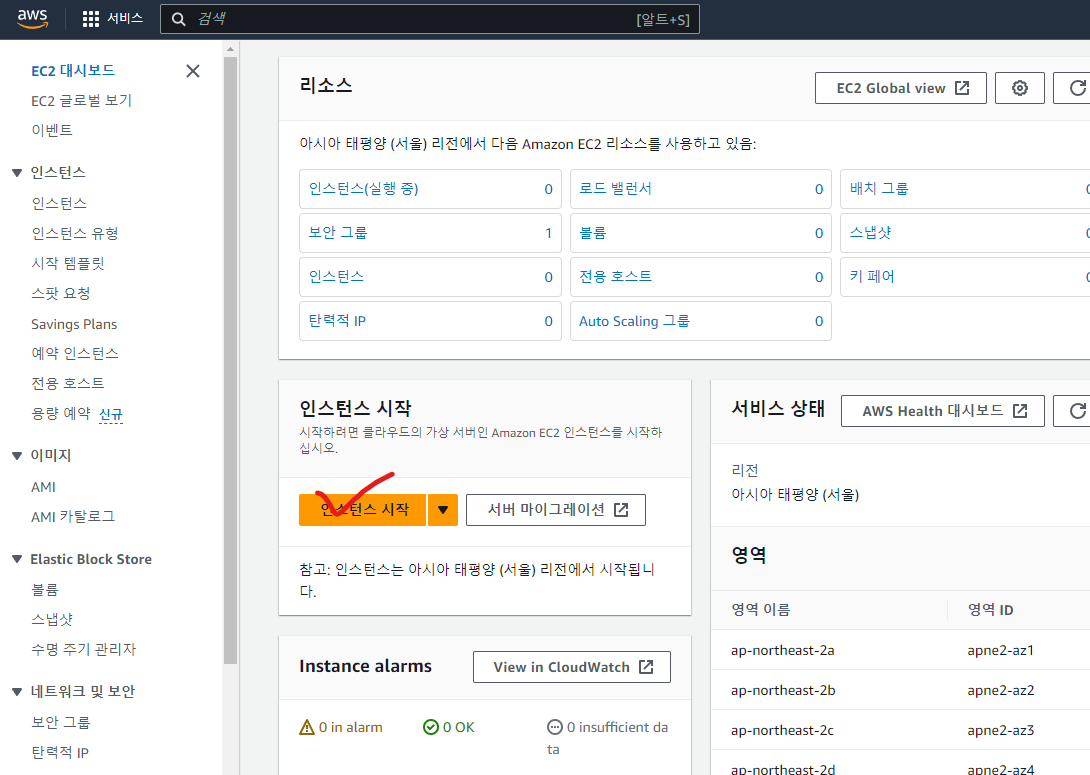The width and height of the screenshot is (1090, 775).
Task: Open 시작 템플릿 in sidebar
Action: 67,263
